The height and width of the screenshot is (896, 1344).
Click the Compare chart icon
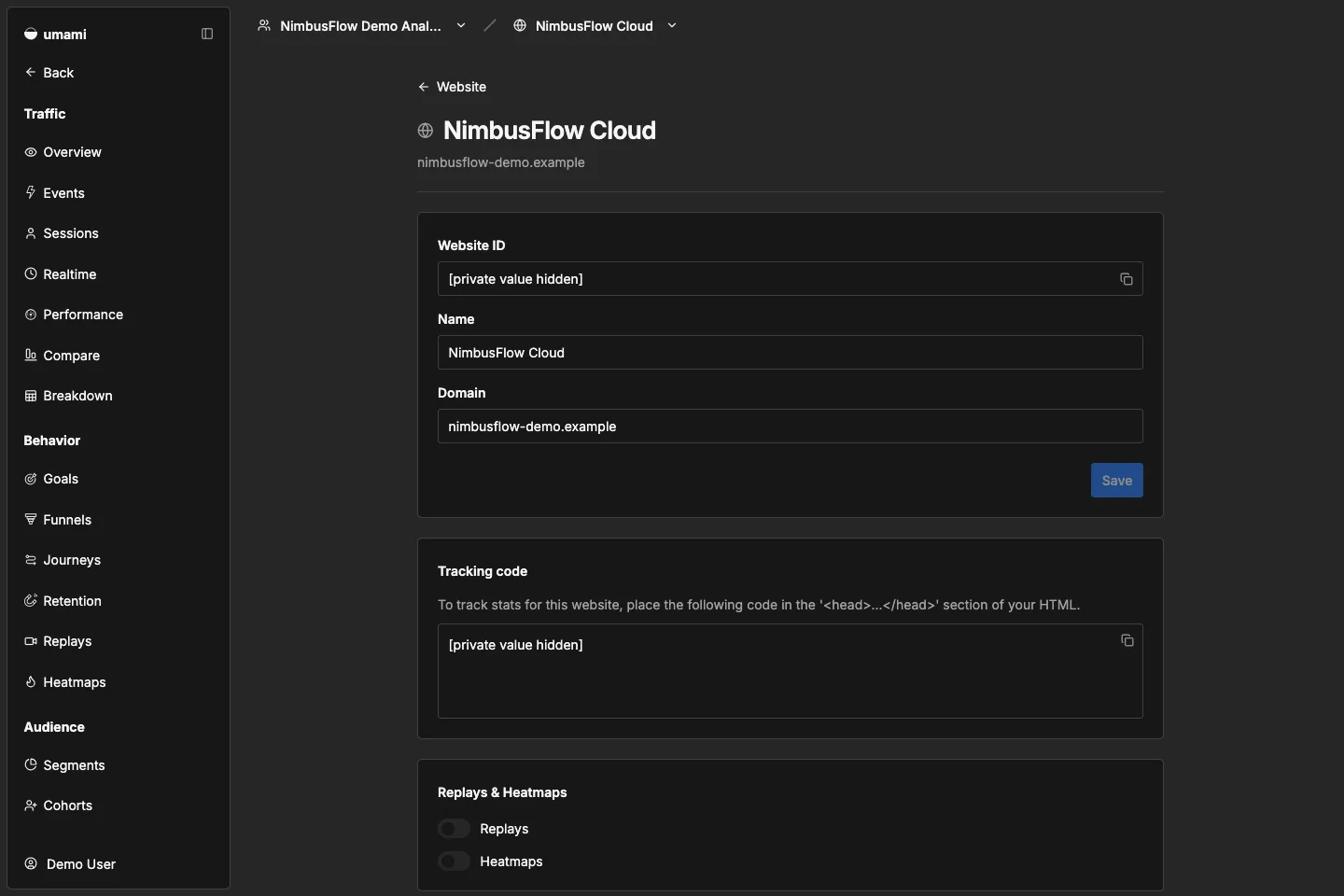coord(31,355)
